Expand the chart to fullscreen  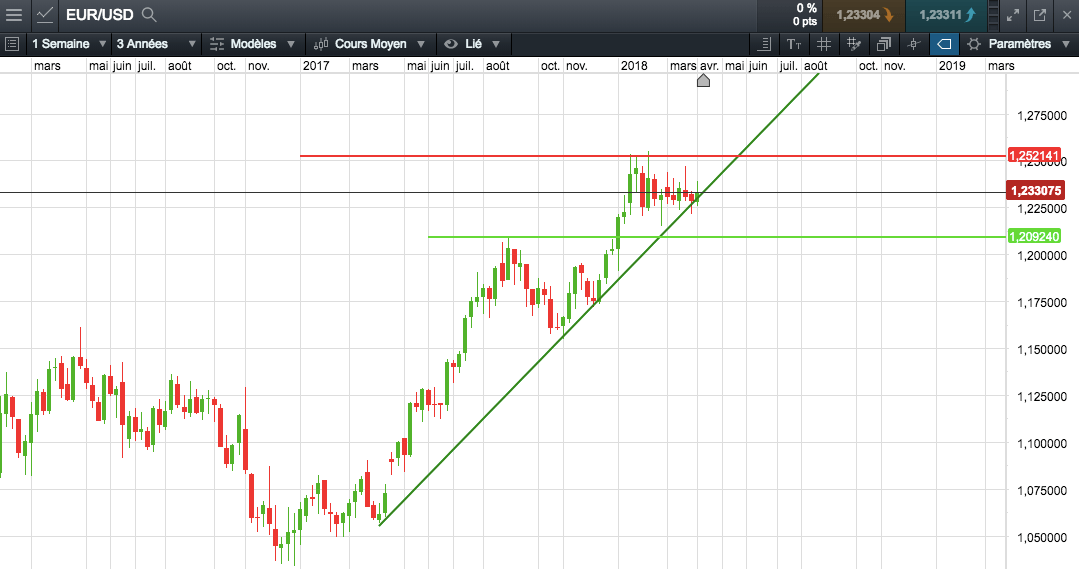point(1013,14)
